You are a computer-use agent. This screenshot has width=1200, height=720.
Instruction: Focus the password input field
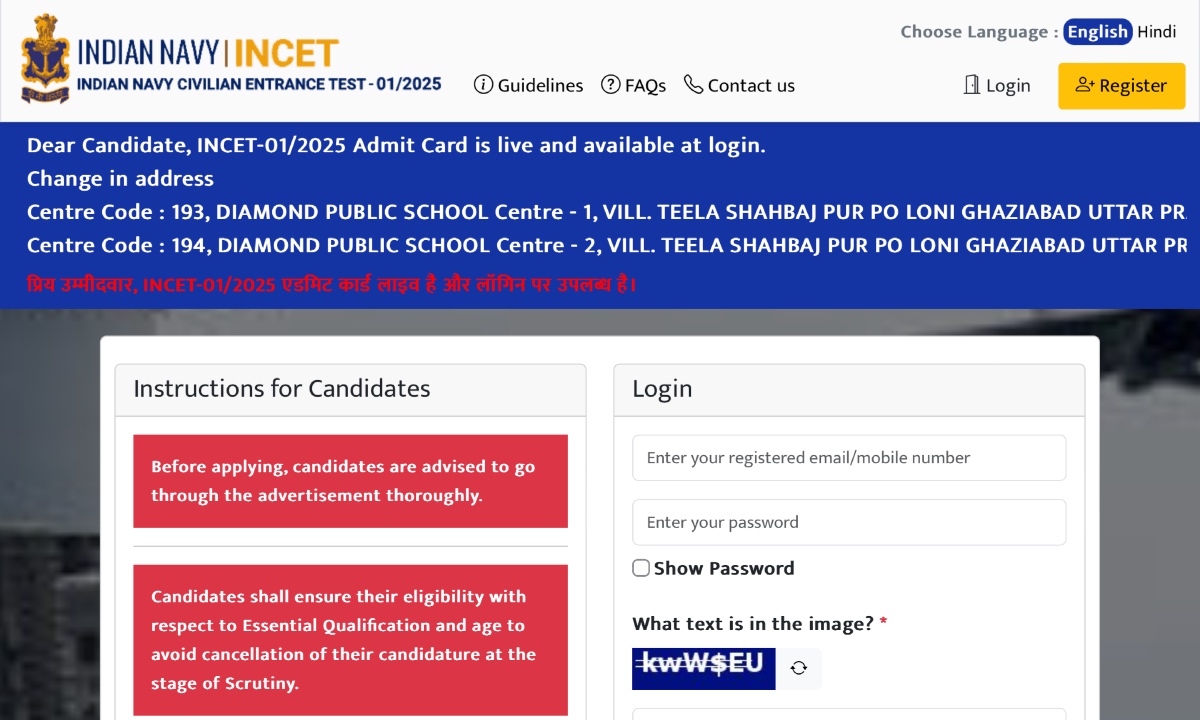tap(849, 522)
